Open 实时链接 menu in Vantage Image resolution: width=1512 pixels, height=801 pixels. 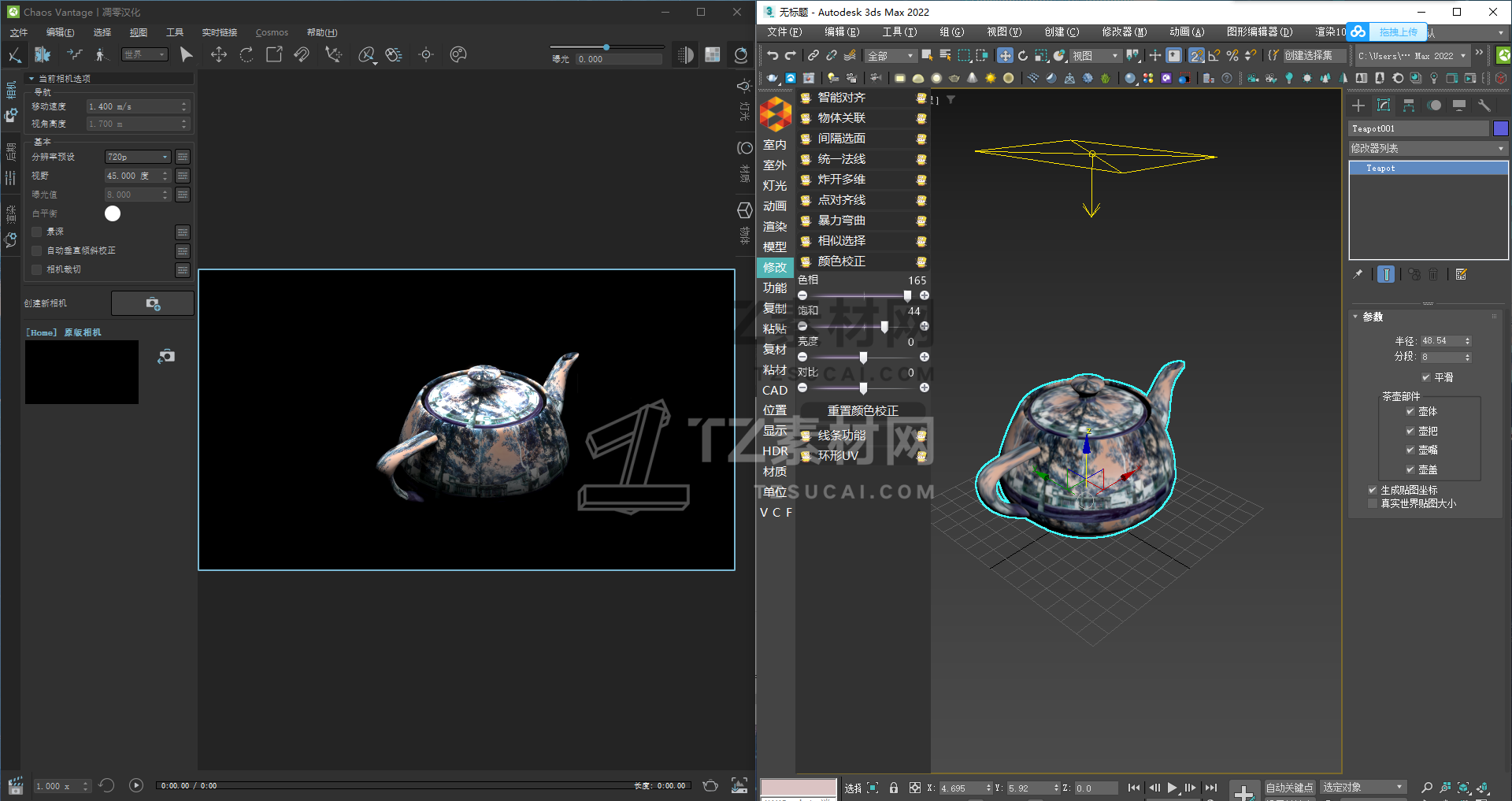[x=220, y=32]
